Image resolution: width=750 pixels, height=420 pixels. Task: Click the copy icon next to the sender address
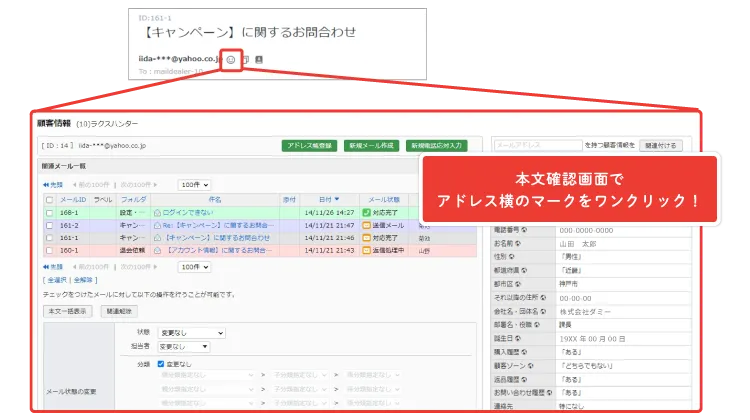[x=245, y=60]
